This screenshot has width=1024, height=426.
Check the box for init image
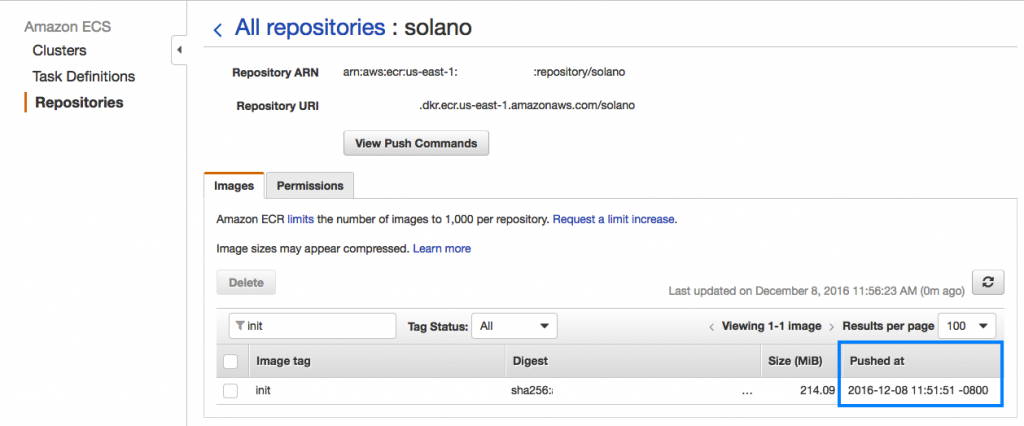pos(231,391)
